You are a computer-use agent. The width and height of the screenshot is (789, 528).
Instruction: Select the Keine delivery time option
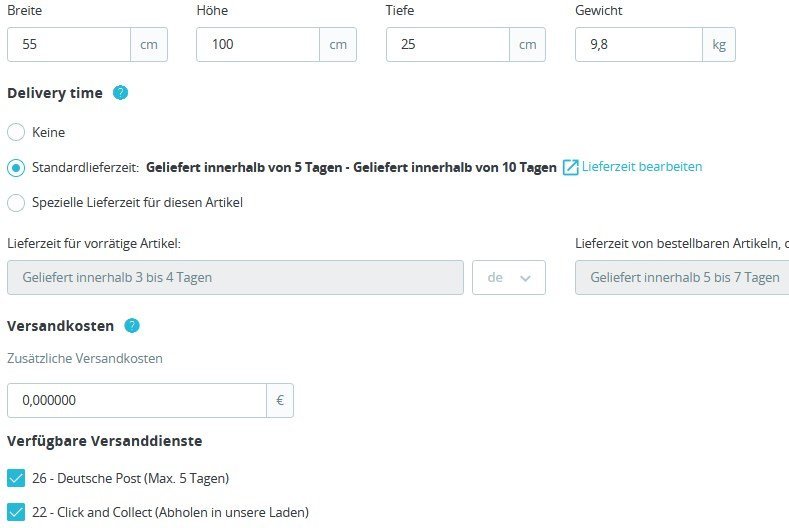click(16, 132)
